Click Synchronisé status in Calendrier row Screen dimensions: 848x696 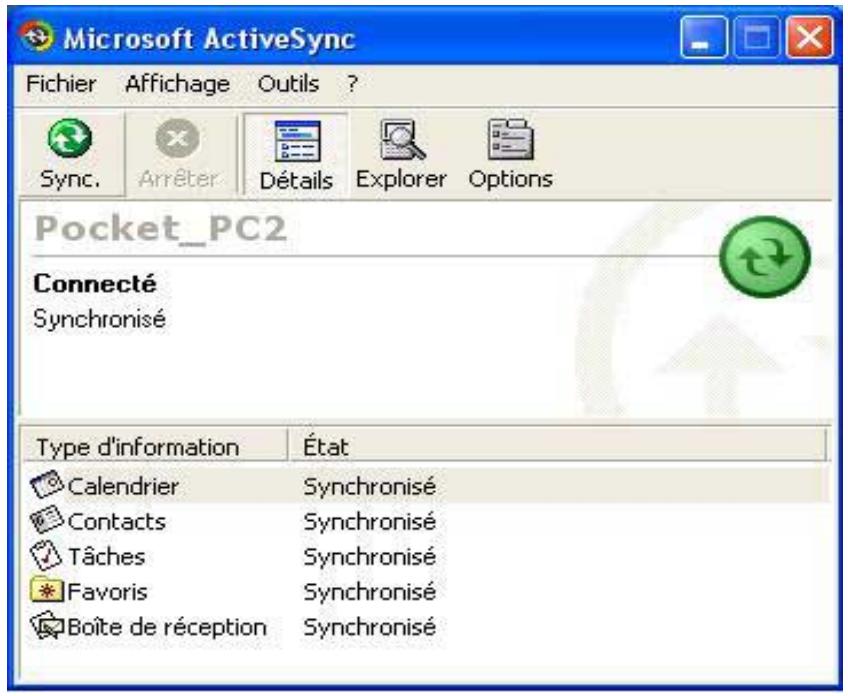tap(370, 486)
